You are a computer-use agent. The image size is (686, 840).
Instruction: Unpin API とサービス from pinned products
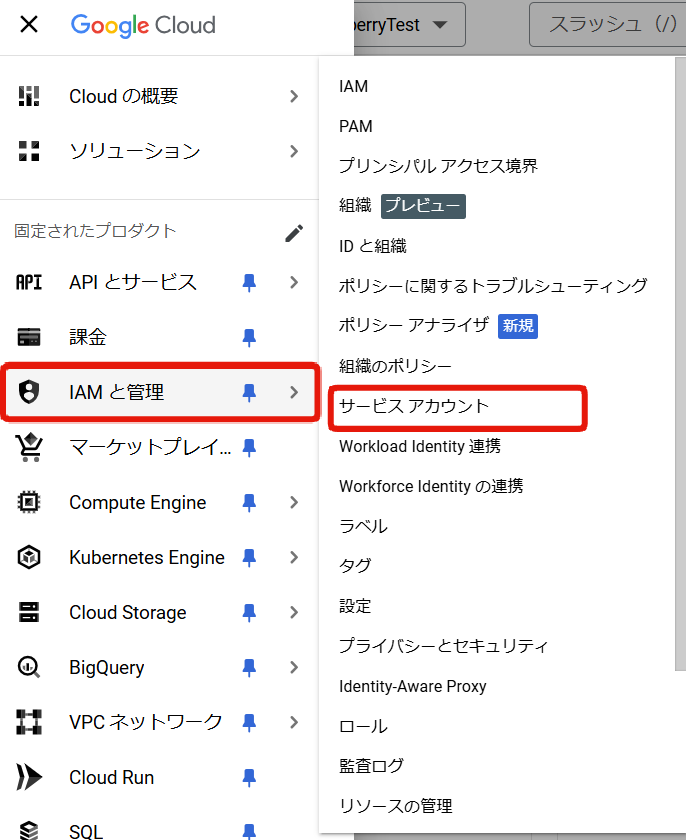point(249,283)
